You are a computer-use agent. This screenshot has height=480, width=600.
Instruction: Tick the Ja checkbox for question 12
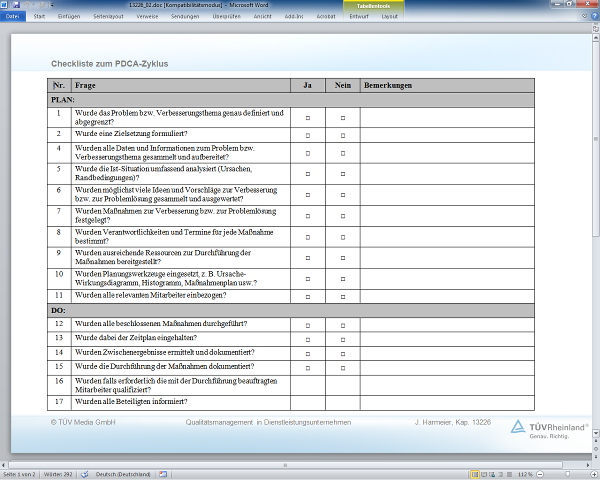(307, 324)
